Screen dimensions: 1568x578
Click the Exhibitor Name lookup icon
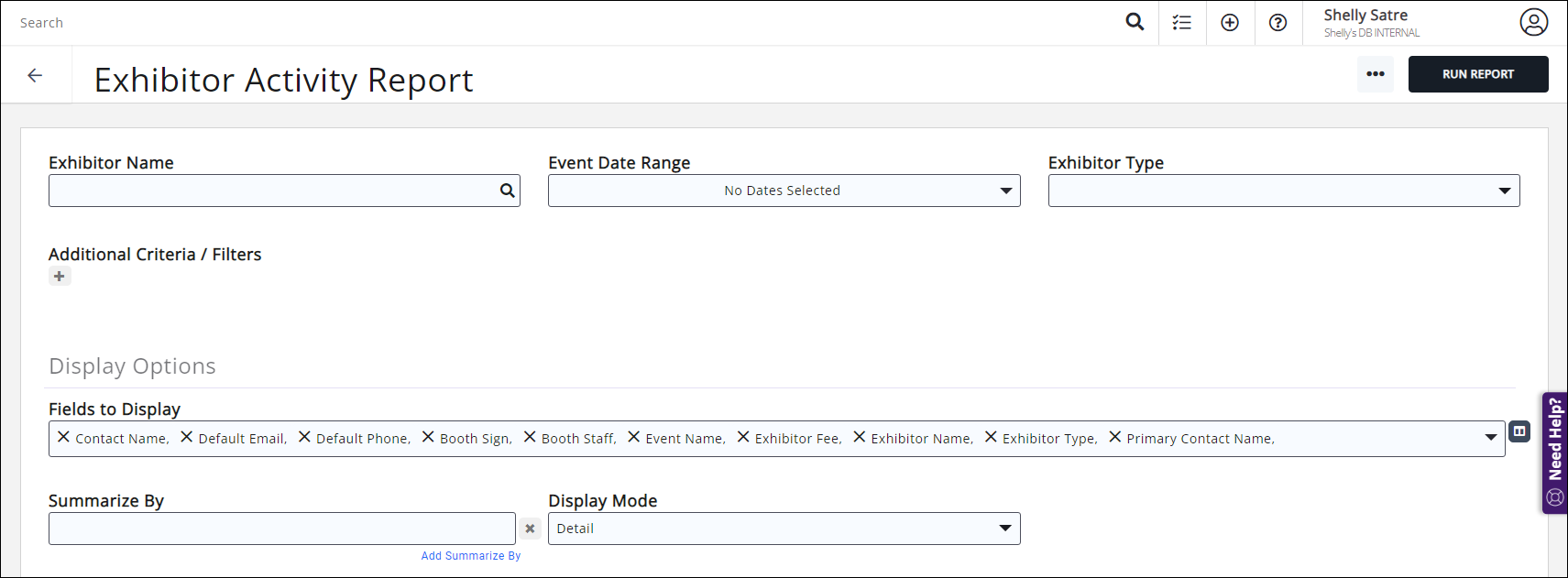pos(507,191)
